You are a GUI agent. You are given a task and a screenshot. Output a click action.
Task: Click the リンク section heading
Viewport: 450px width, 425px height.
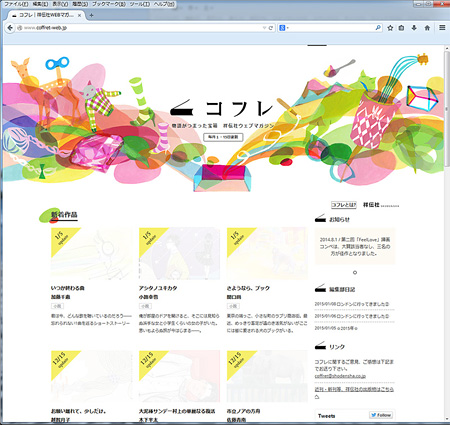click(337, 347)
